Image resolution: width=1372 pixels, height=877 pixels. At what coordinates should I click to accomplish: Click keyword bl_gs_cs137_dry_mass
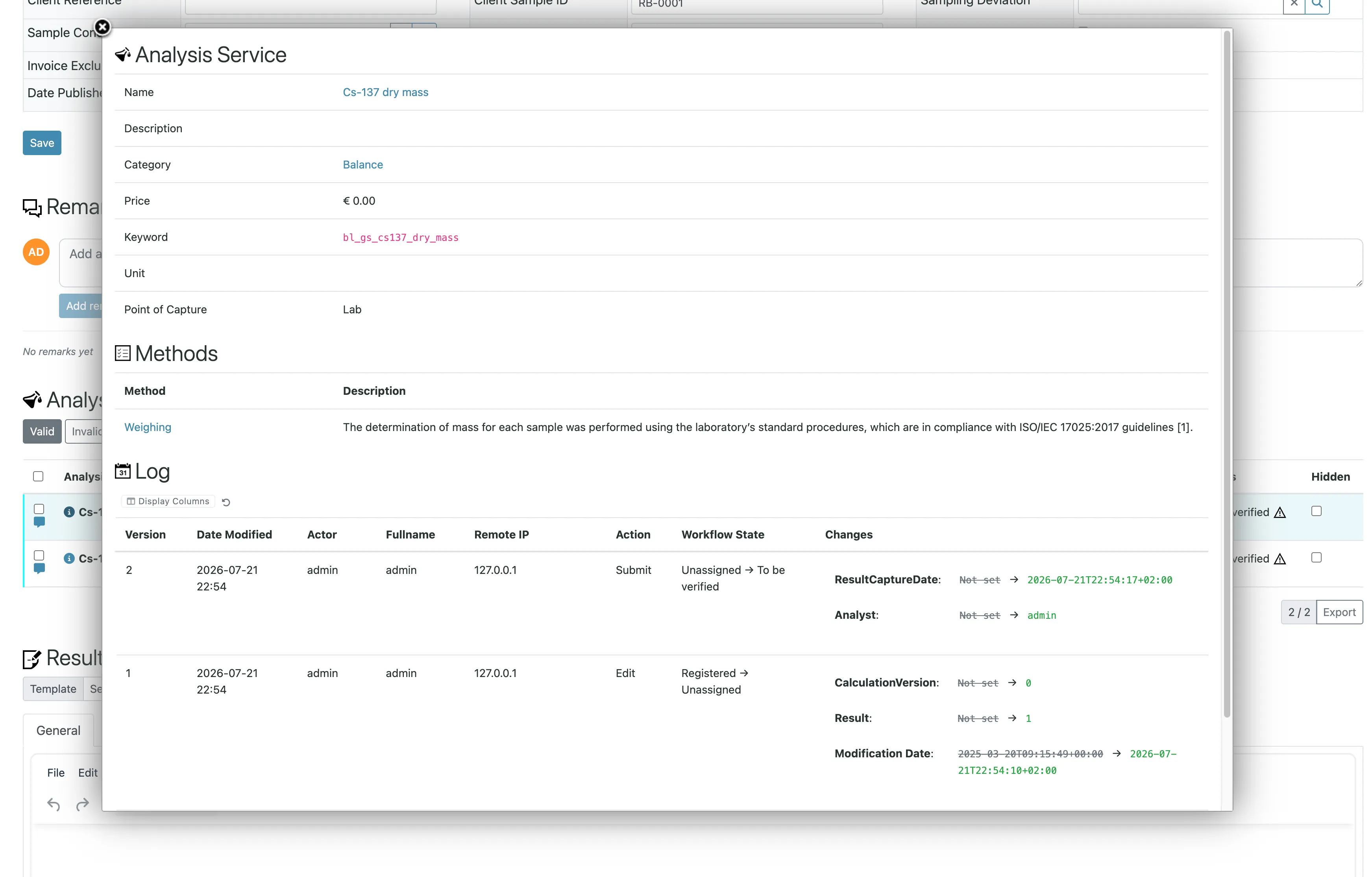(x=401, y=238)
